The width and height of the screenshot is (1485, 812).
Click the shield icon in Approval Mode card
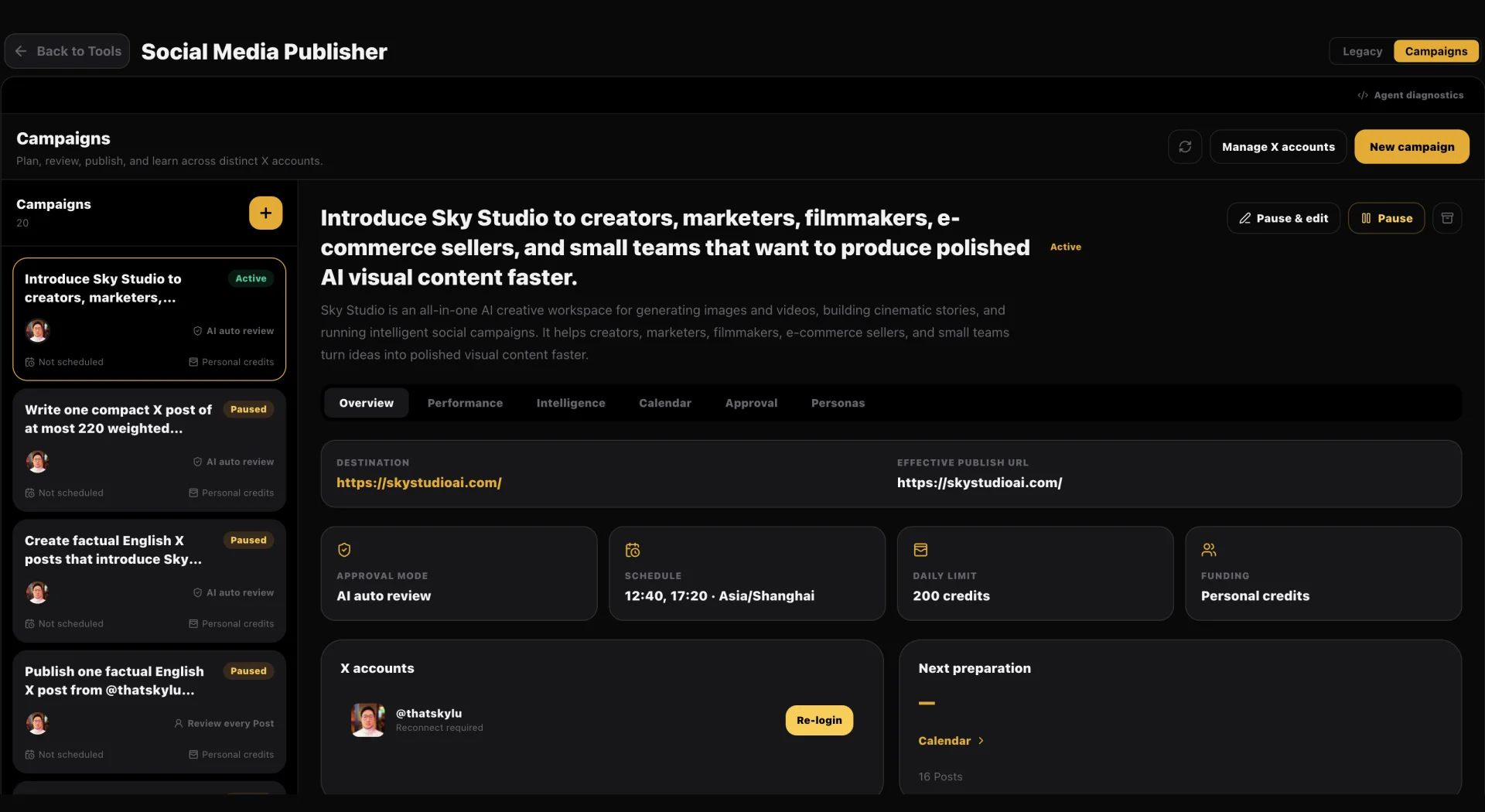pyautogui.click(x=344, y=550)
